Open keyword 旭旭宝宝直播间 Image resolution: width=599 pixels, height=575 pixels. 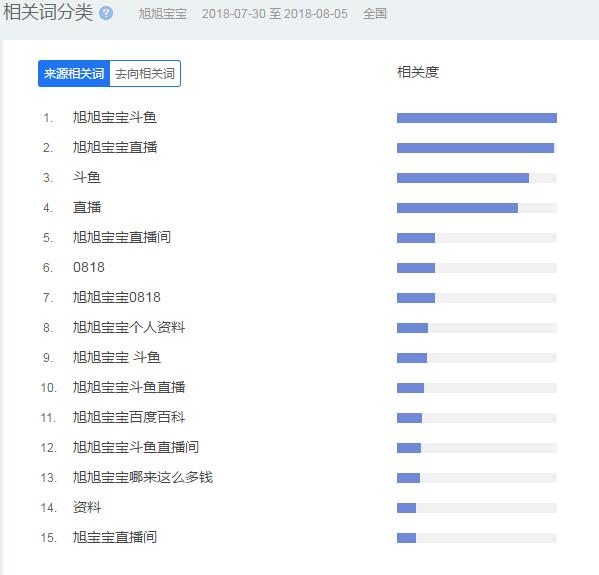(121, 237)
